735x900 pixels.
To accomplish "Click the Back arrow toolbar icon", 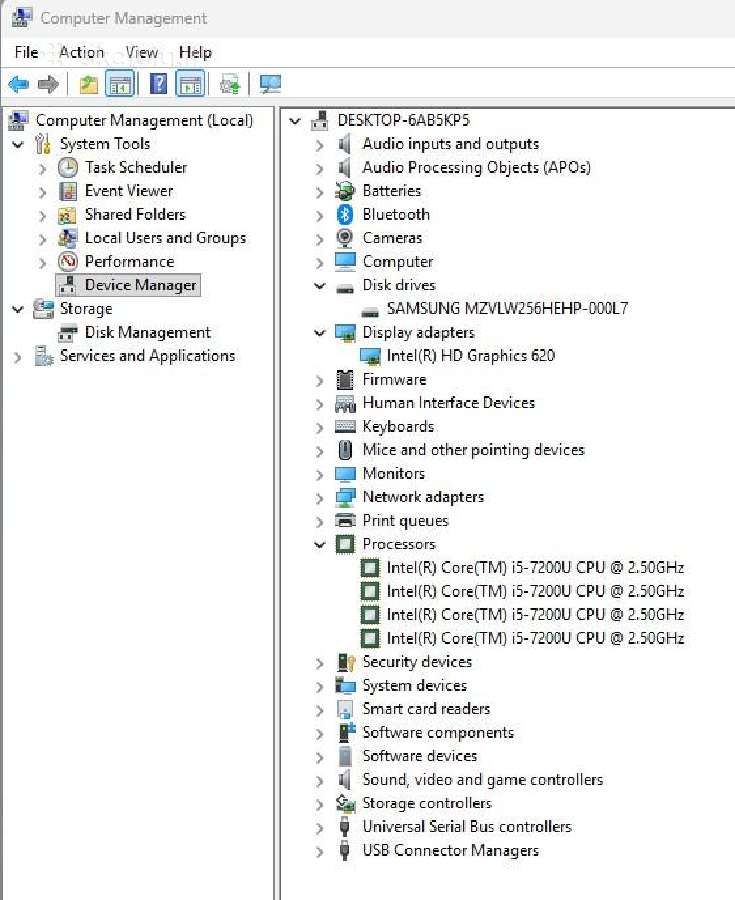I will [x=19, y=85].
